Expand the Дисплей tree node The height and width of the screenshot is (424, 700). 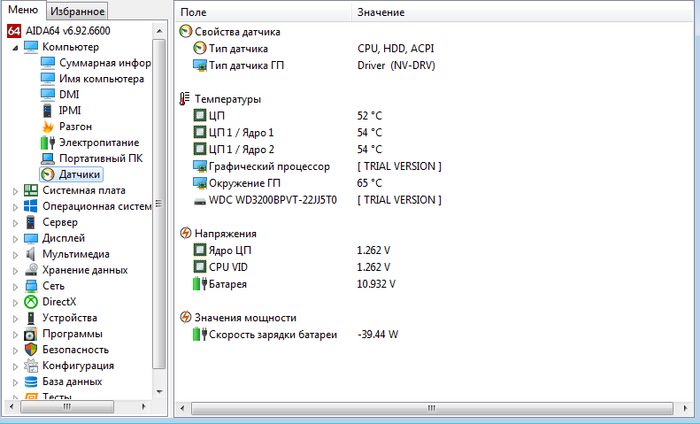(15, 239)
